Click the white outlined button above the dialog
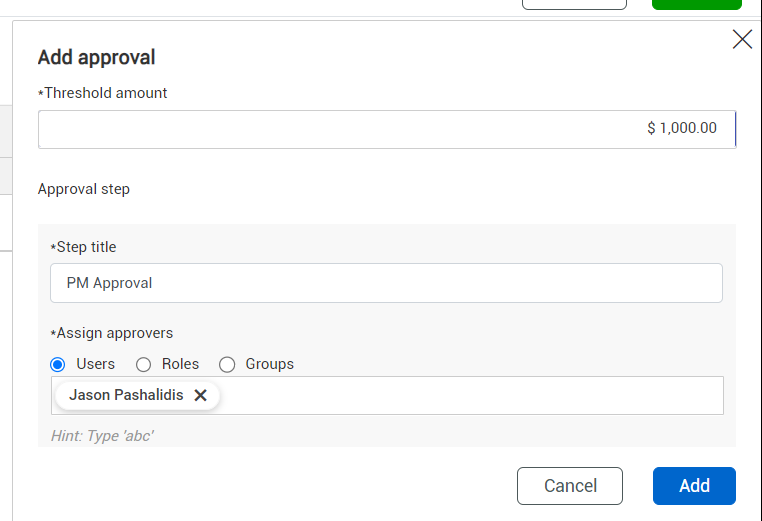 click(x=574, y=4)
